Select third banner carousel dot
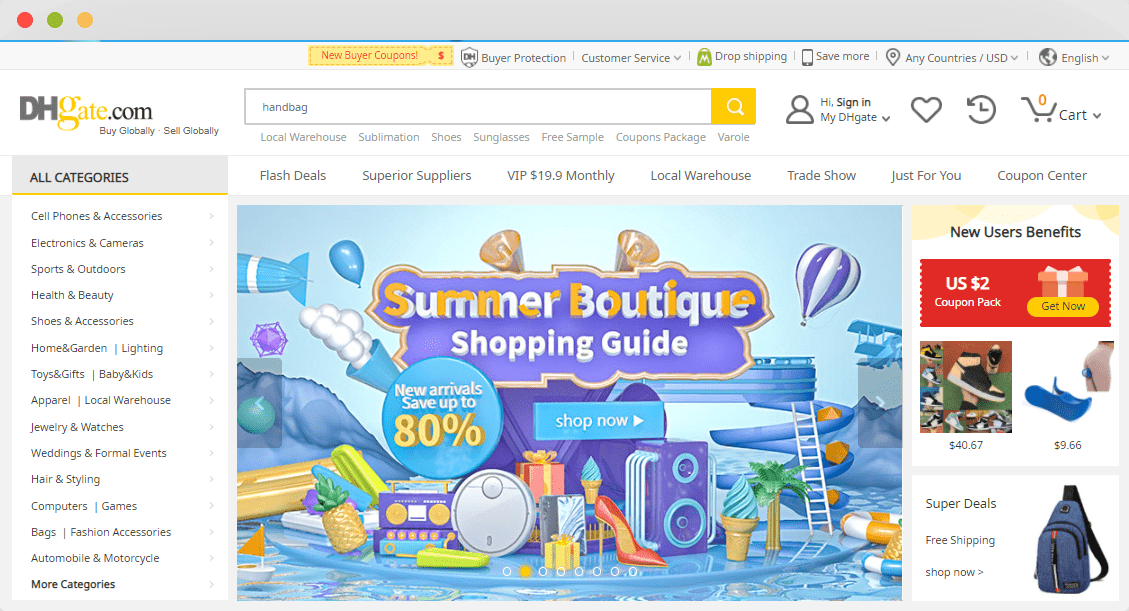The height and width of the screenshot is (611, 1129). 543,571
